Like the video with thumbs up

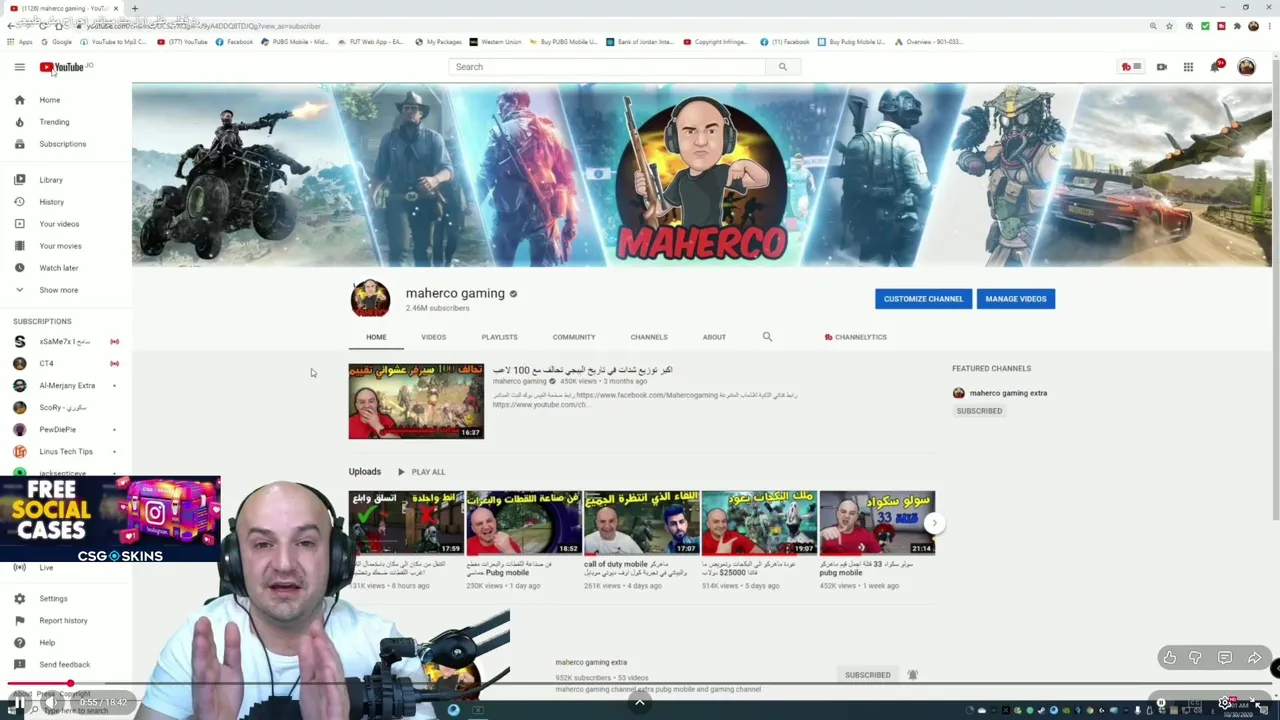pos(1169,657)
